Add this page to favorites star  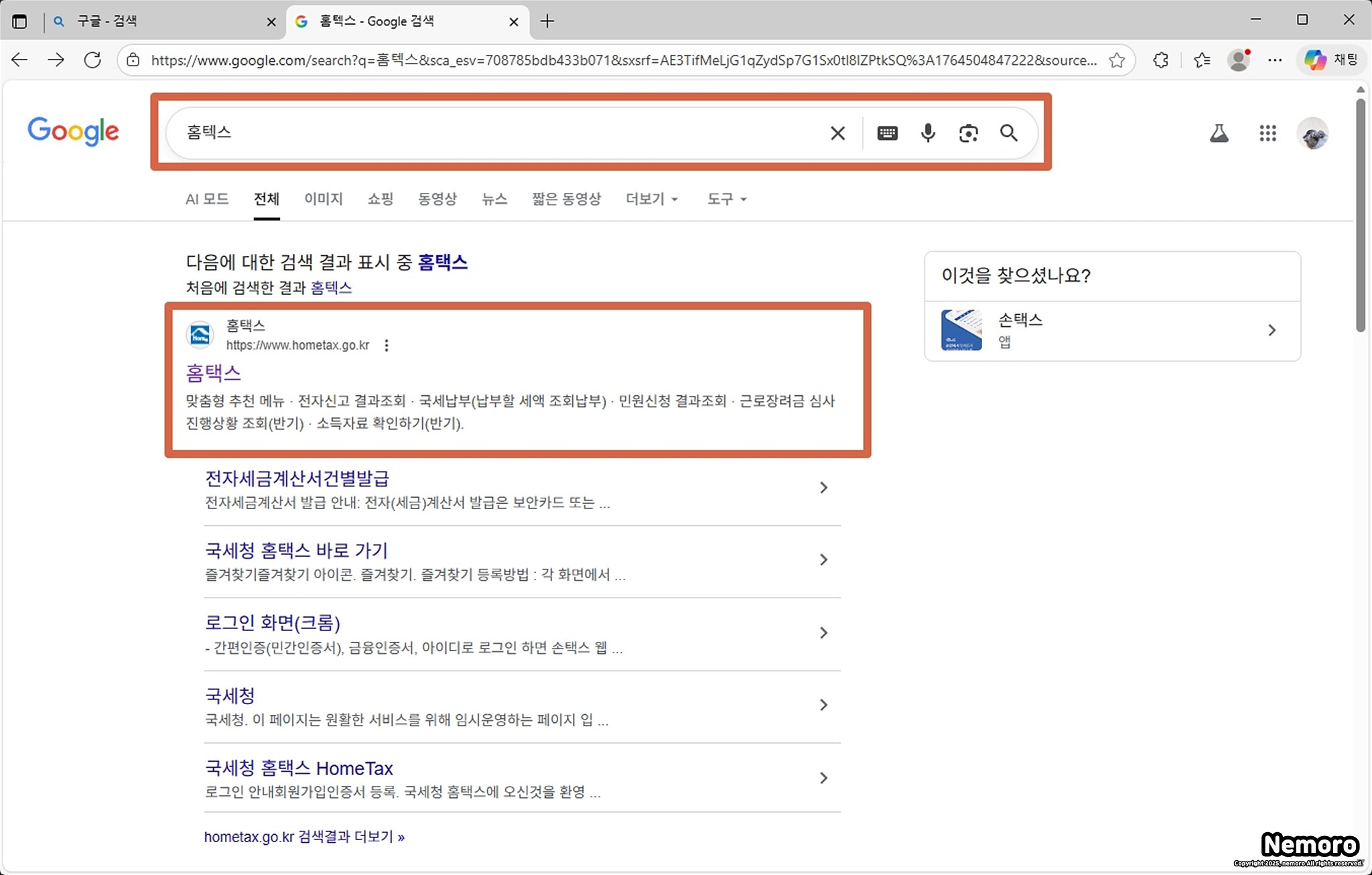click(1117, 60)
